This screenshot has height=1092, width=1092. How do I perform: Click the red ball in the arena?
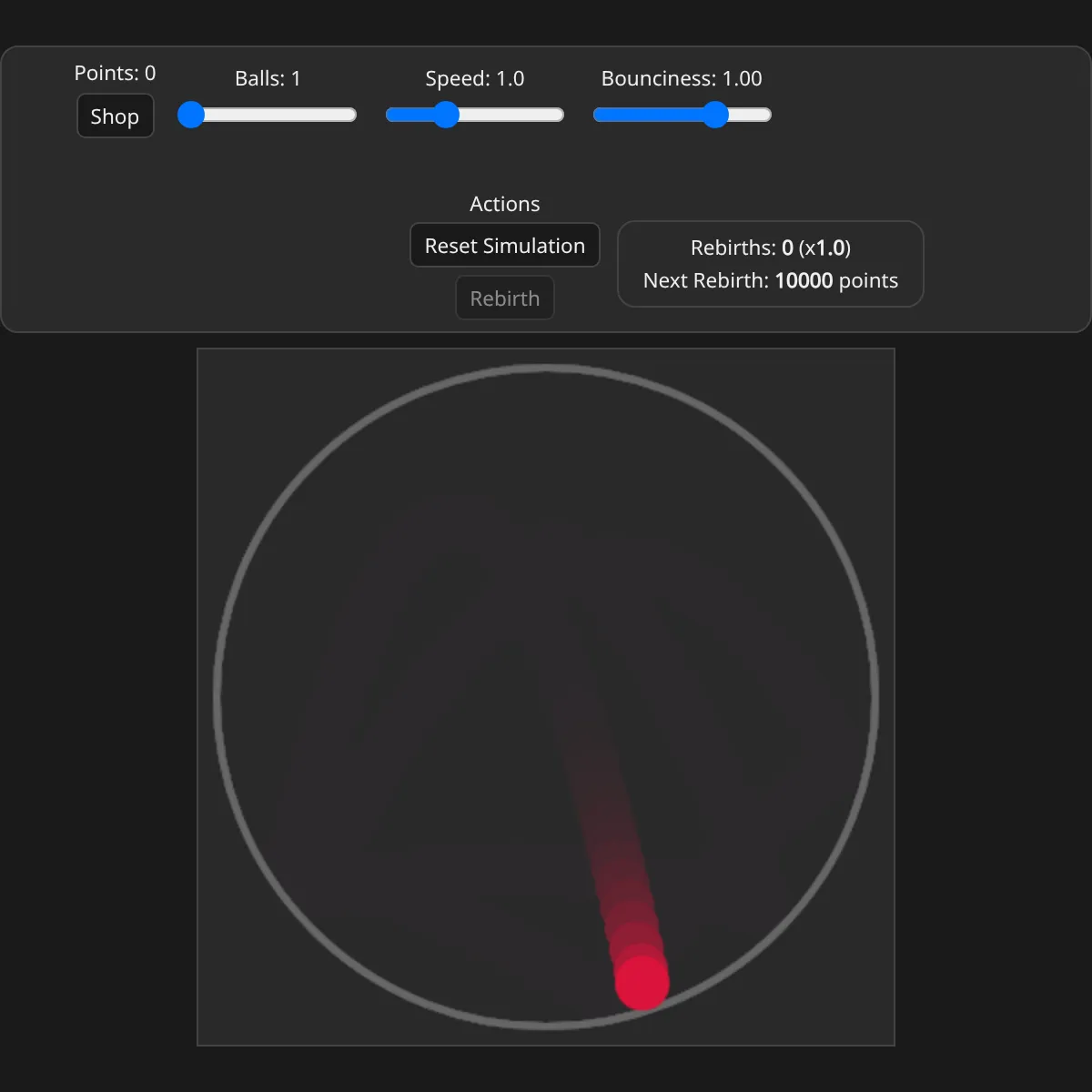pyautogui.click(x=642, y=983)
